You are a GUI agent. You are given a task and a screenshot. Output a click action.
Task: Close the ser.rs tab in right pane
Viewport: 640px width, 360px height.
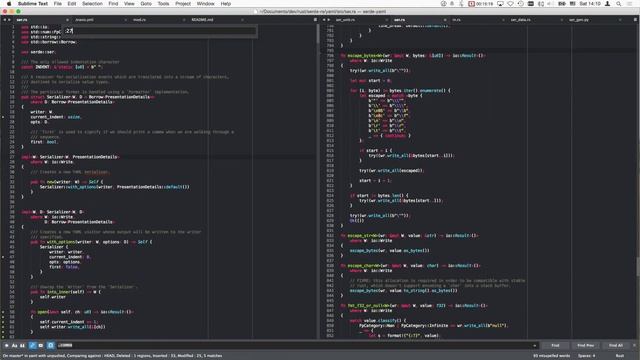(x=445, y=20)
